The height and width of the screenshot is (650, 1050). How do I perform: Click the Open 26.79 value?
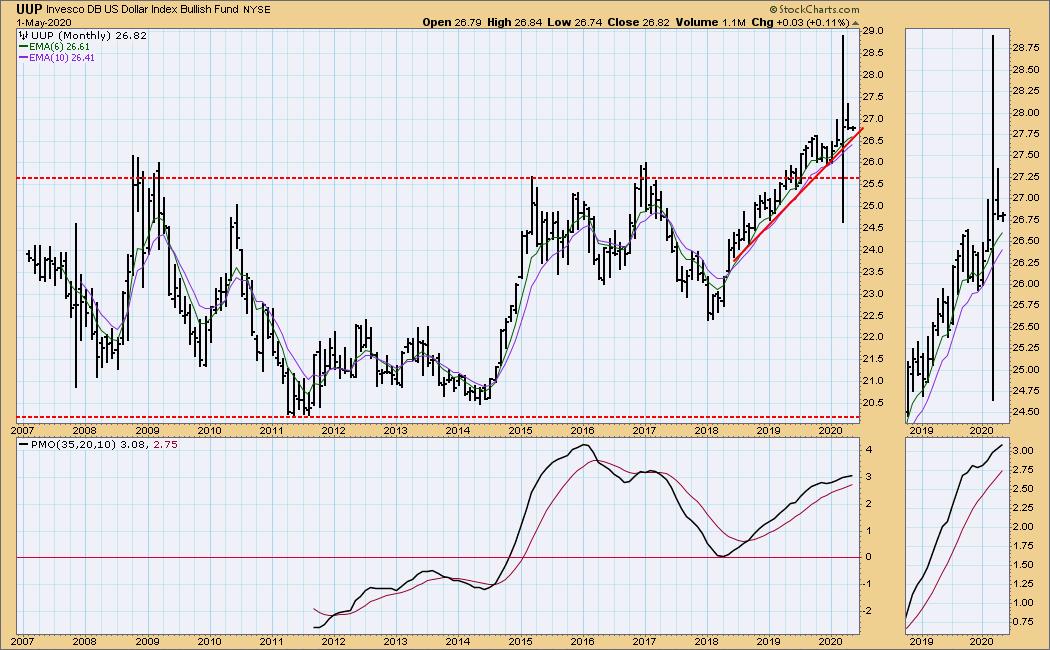point(453,23)
